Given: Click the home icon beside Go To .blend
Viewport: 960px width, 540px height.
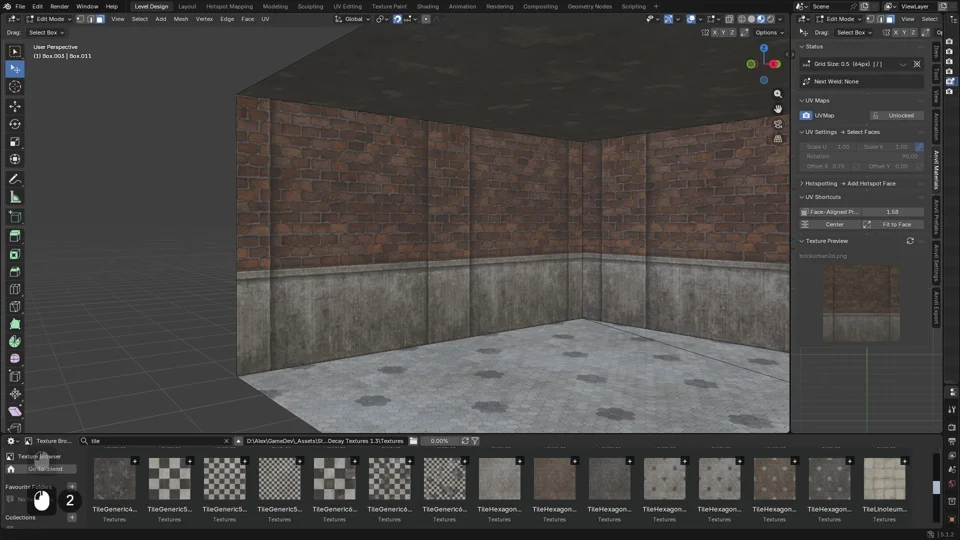Looking at the screenshot, I should 11,469.
